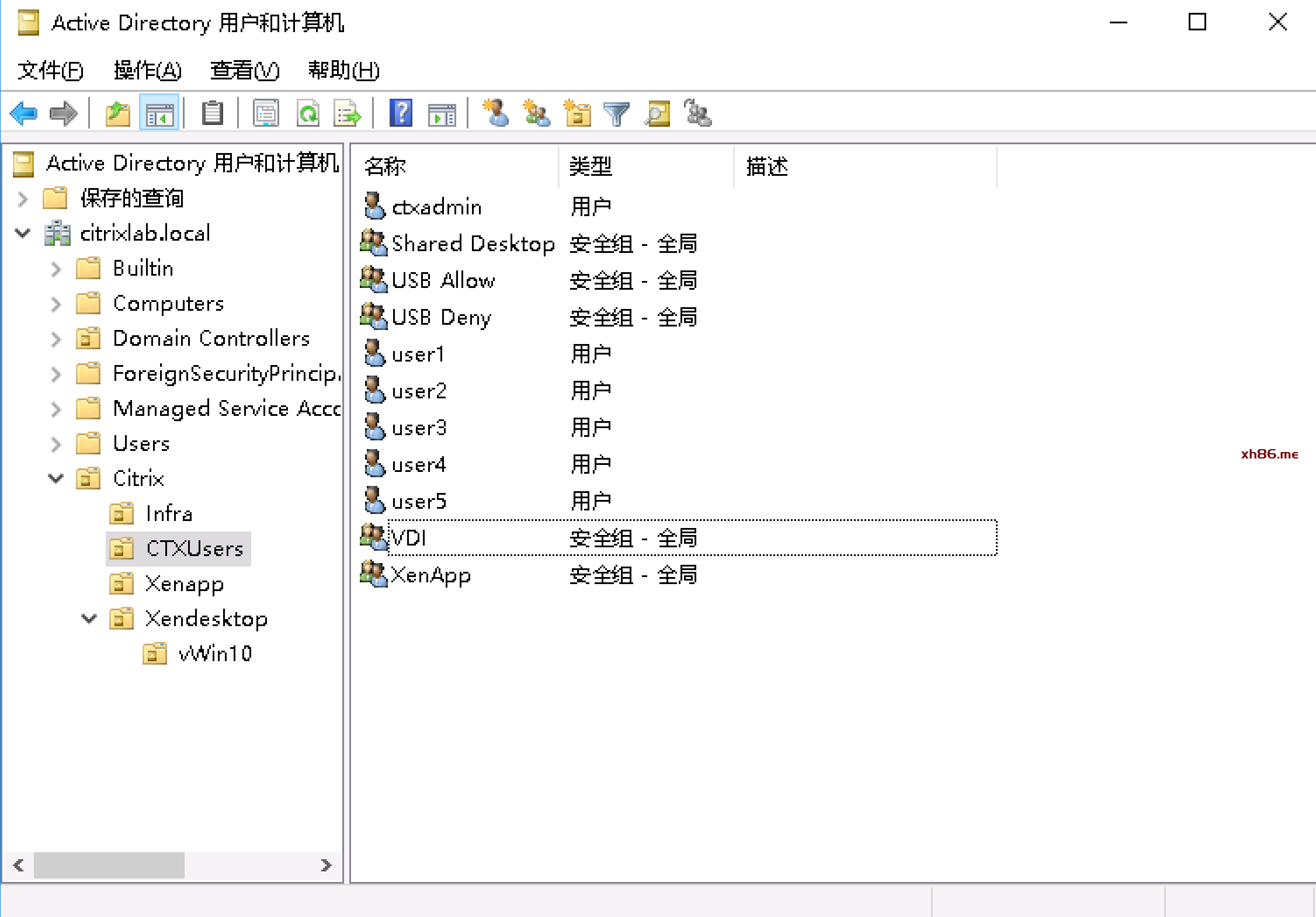This screenshot has width=1316, height=917.
Task: Toggle the show/hide console tree button
Action: [159, 113]
